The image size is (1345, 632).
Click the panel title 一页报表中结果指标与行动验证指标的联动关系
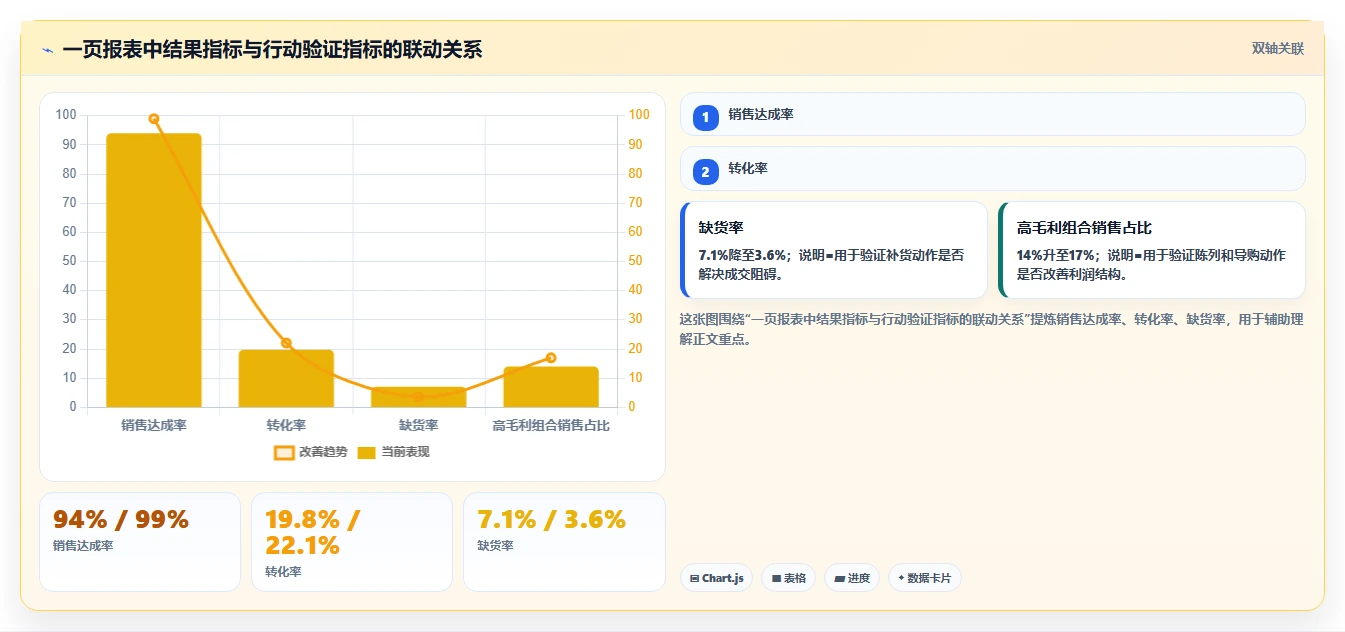click(272, 49)
